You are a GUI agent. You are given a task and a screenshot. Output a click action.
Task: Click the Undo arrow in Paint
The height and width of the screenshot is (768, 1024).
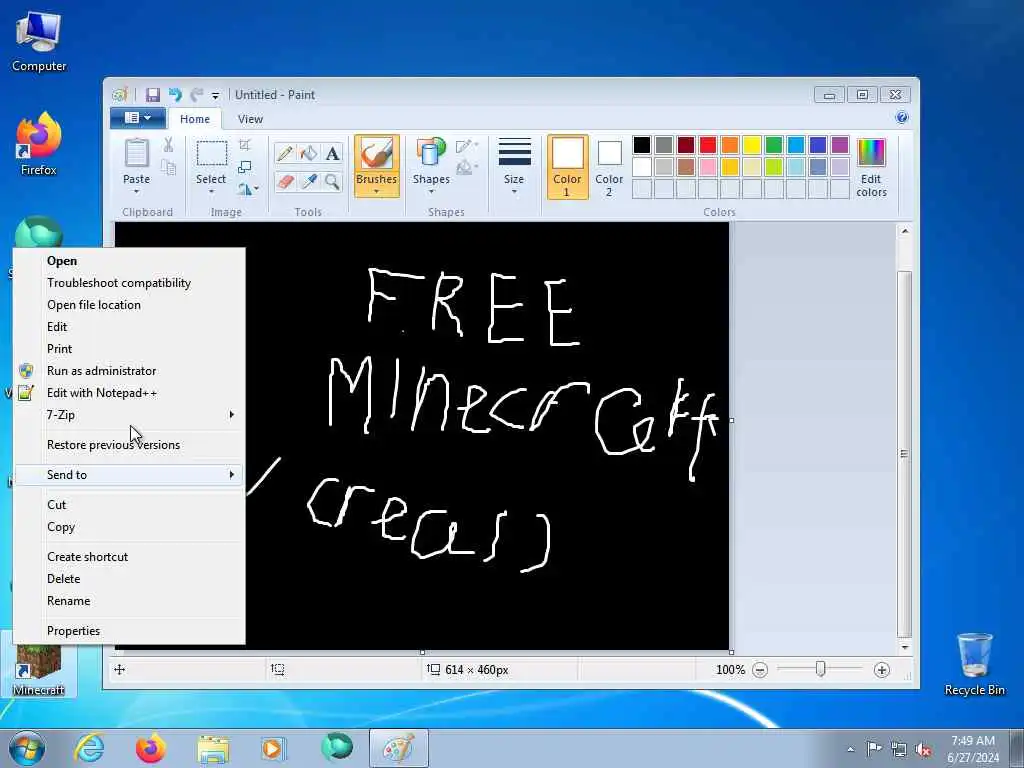[175, 95]
